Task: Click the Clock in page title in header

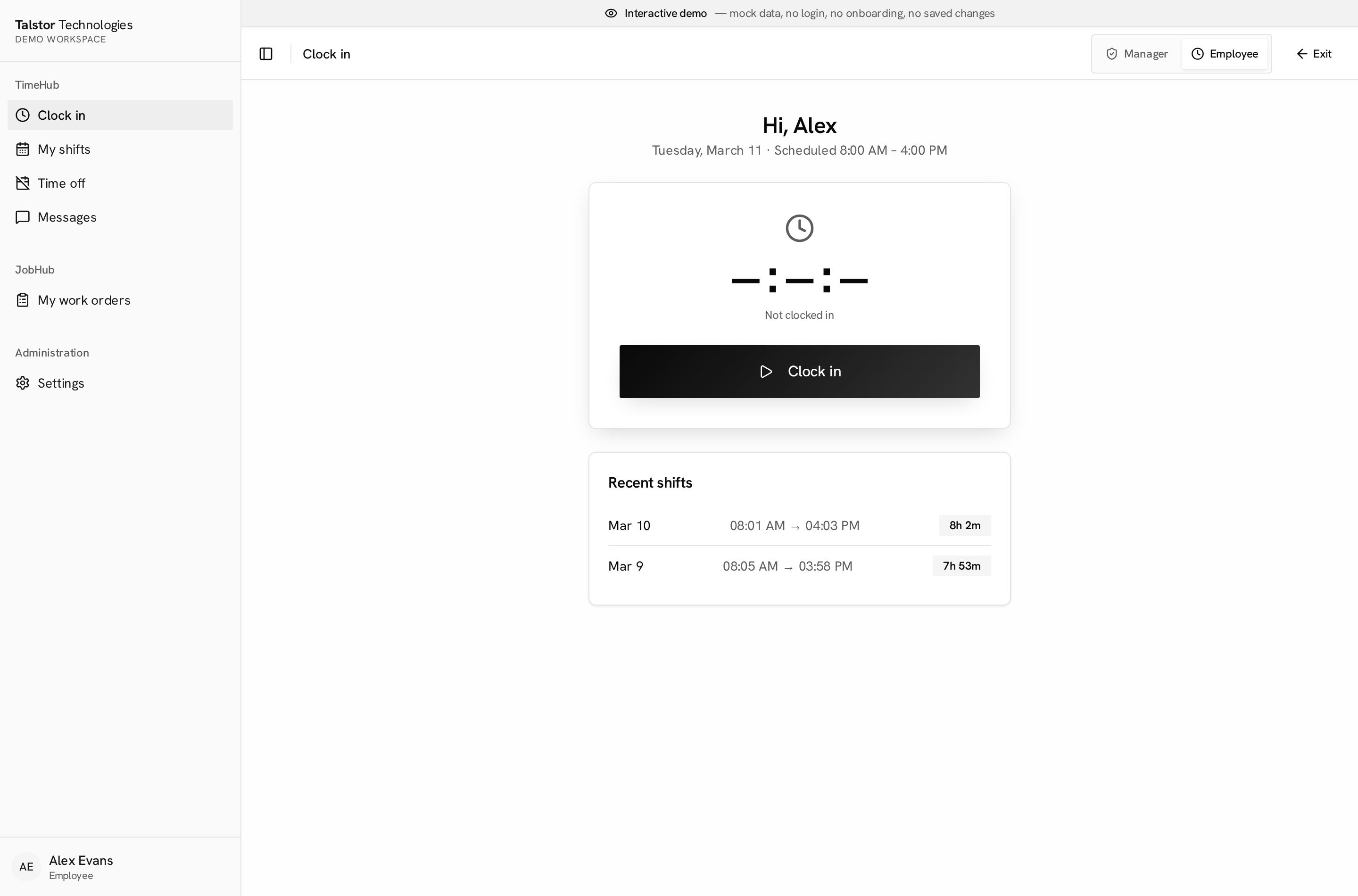Action: 326,54
